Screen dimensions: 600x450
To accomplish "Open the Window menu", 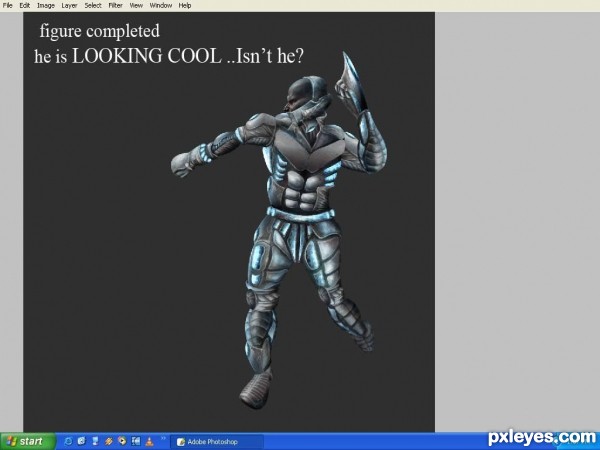I will tap(161, 5).
